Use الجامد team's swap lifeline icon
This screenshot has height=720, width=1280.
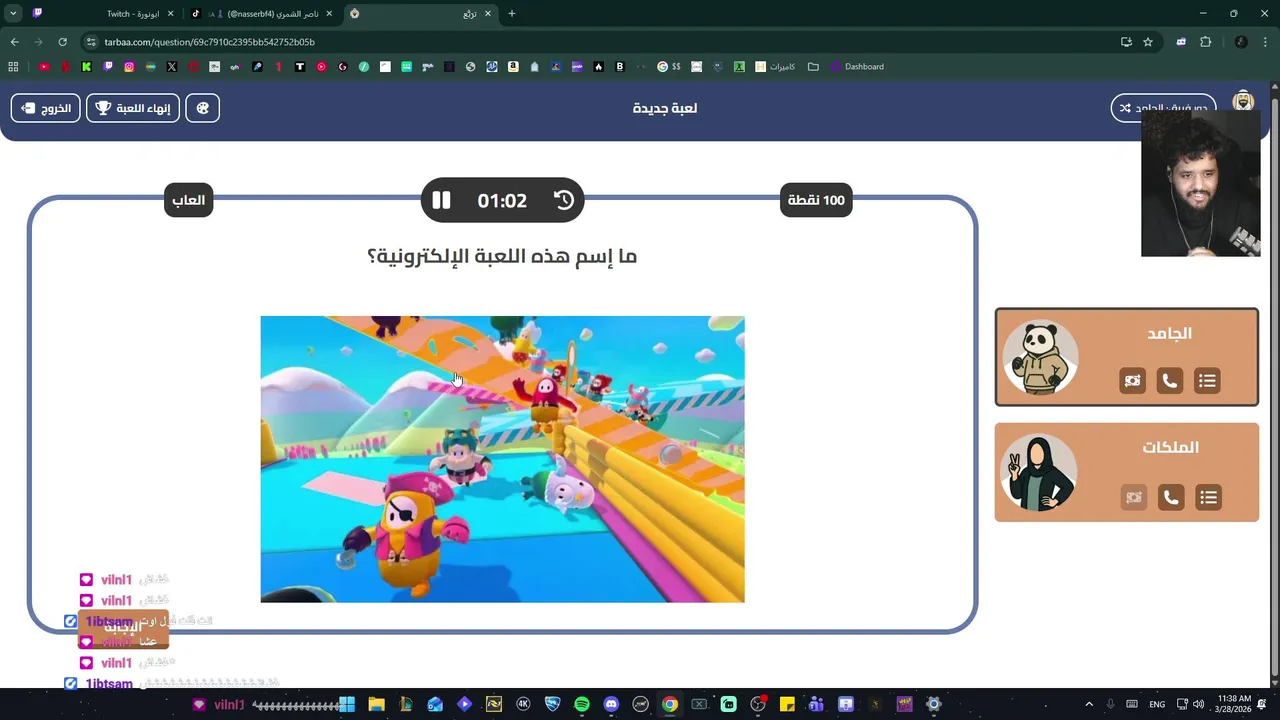click(x=1132, y=381)
